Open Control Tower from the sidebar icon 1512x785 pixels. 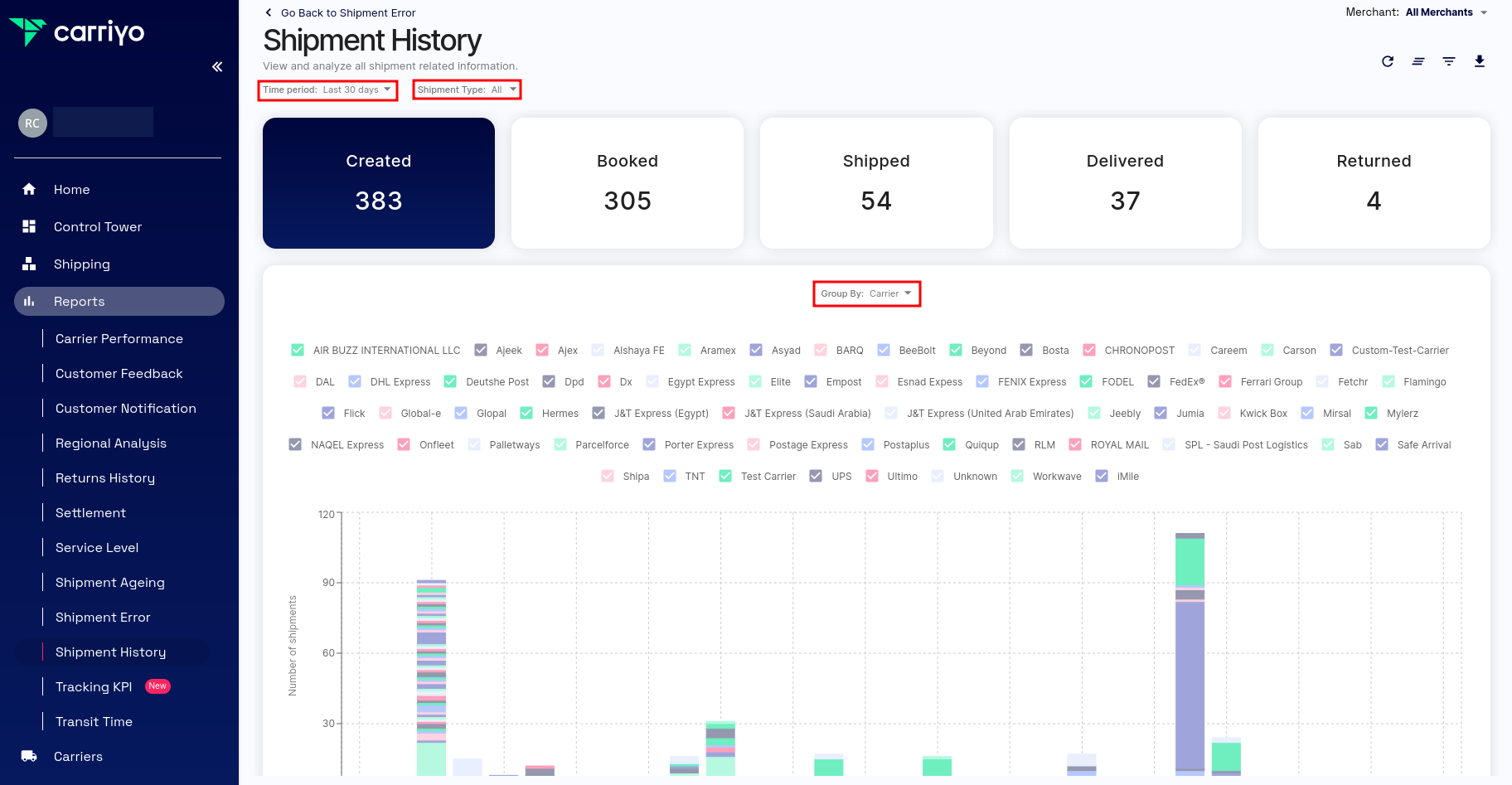(x=29, y=226)
